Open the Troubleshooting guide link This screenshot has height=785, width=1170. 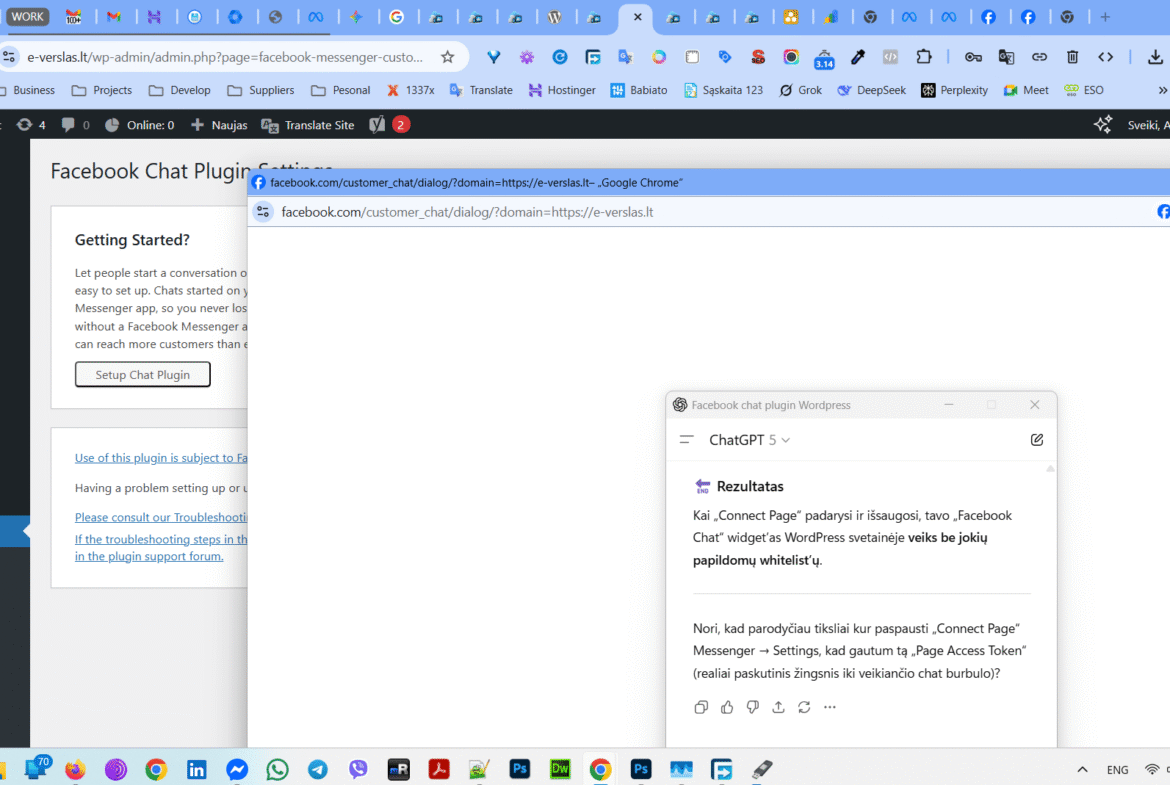(x=161, y=517)
